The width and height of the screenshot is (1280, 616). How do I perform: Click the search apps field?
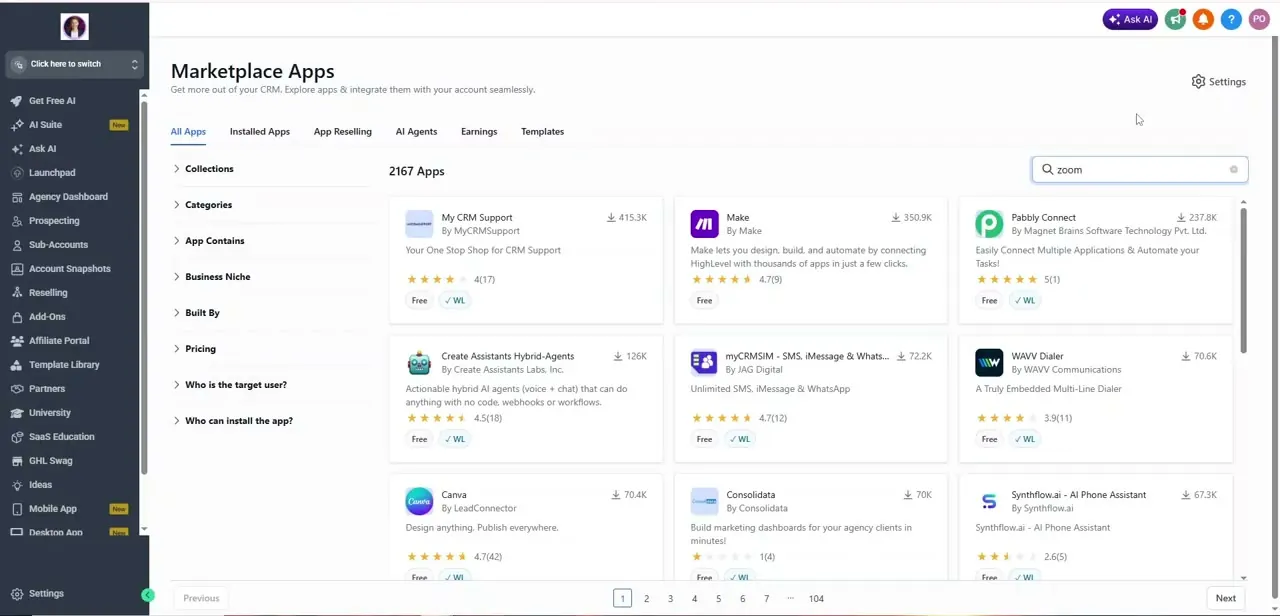pos(1140,170)
